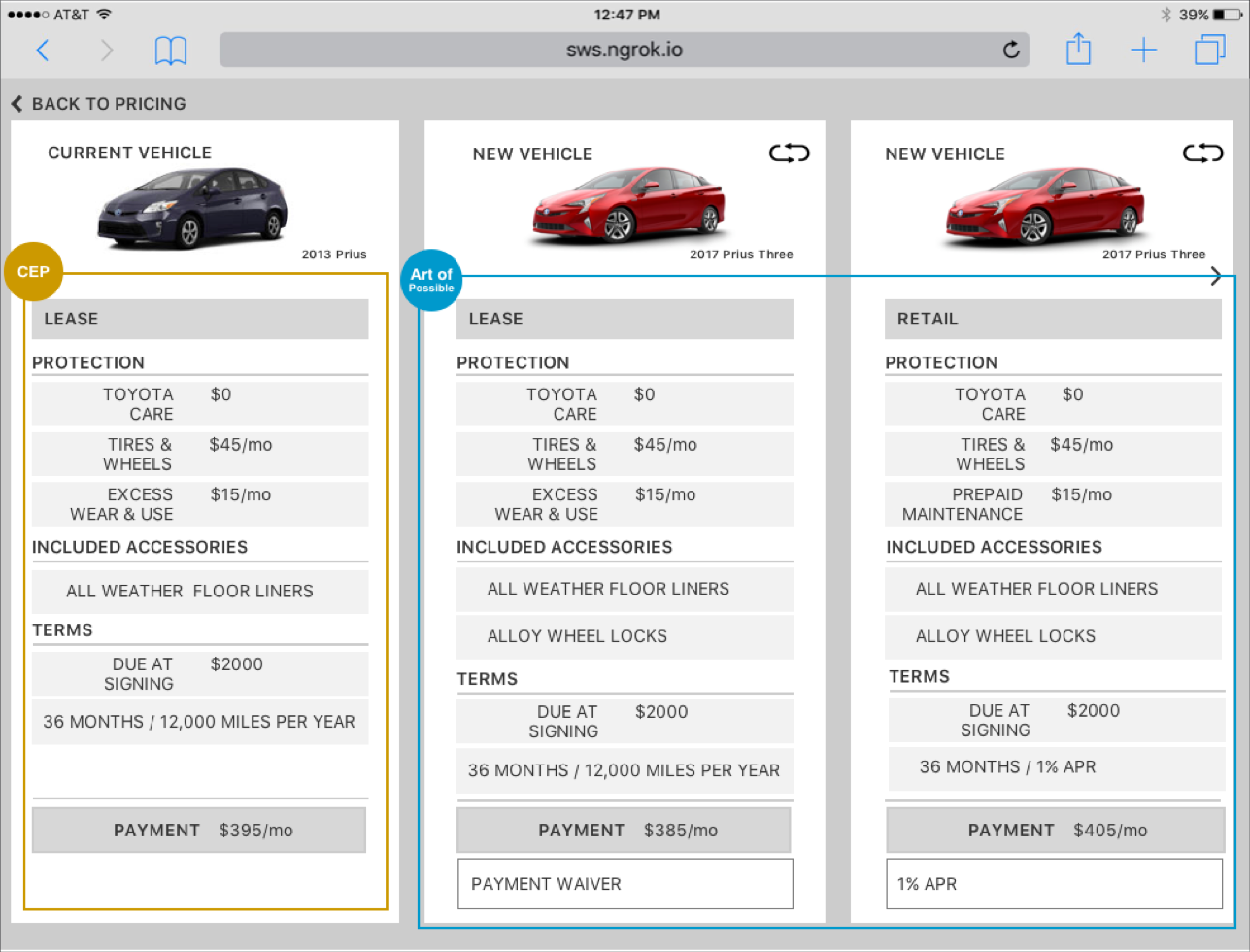Click the PAYMENT $405/mo button

tap(1056, 831)
